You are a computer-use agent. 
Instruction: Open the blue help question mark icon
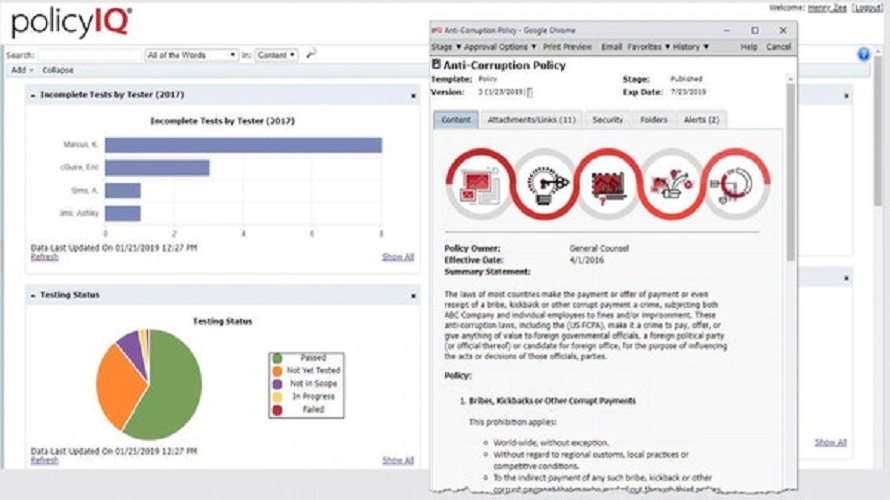pyautogui.click(x=863, y=54)
